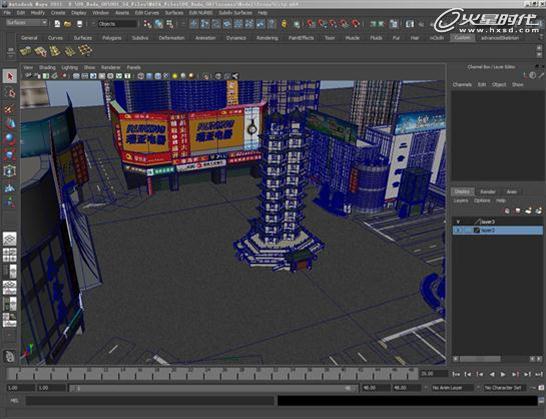Click second custom shelf icon
Screen dimensions: 546x419
[40, 51]
